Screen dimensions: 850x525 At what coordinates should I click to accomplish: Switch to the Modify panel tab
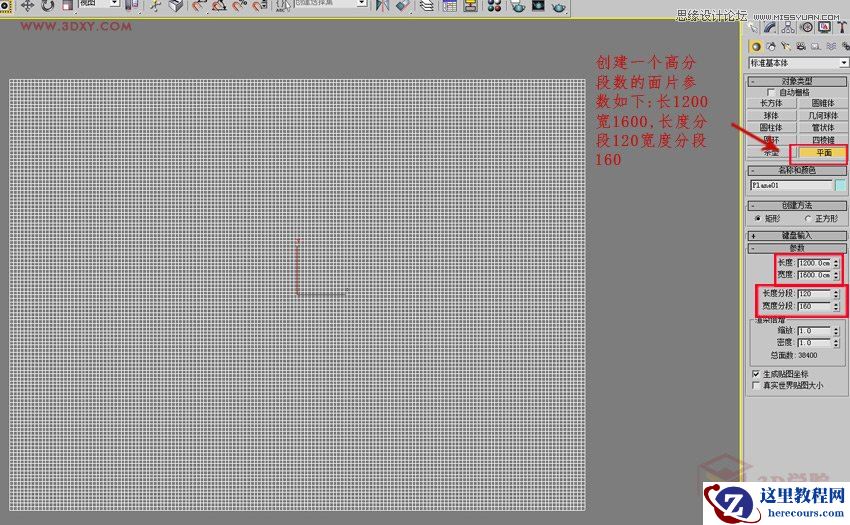click(x=770, y=27)
